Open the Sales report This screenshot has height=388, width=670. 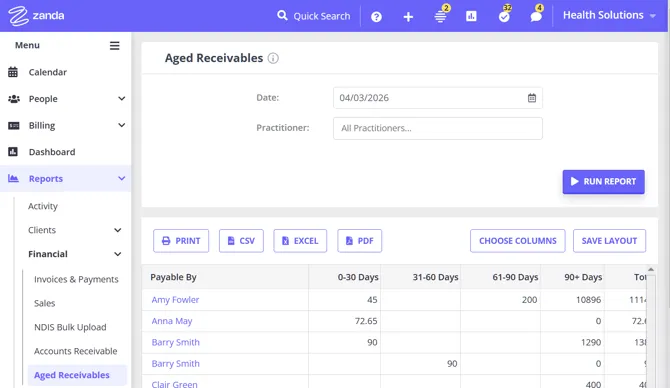pyautogui.click(x=44, y=303)
